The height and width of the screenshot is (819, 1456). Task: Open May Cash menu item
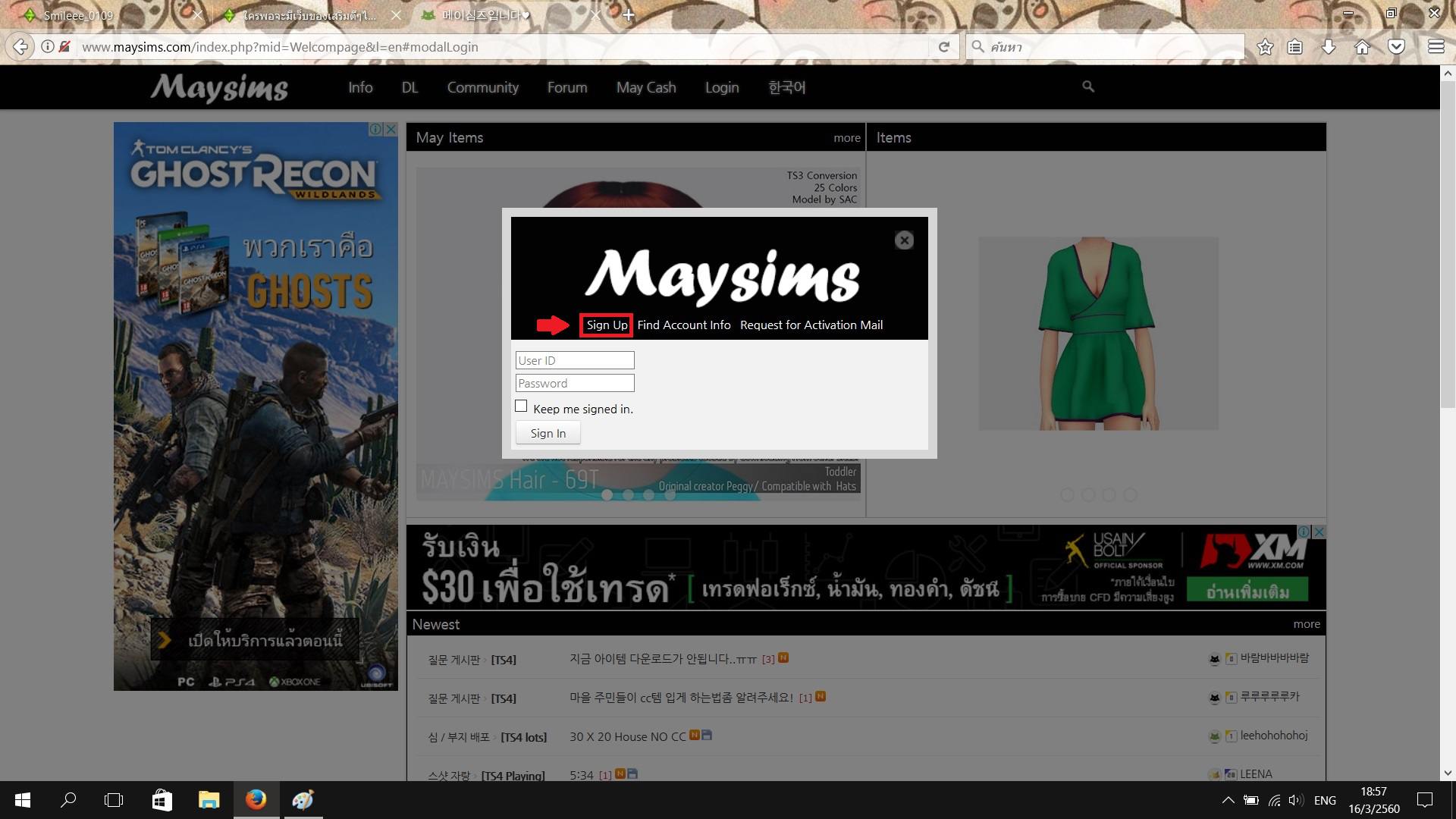pyautogui.click(x=646, y=87)
